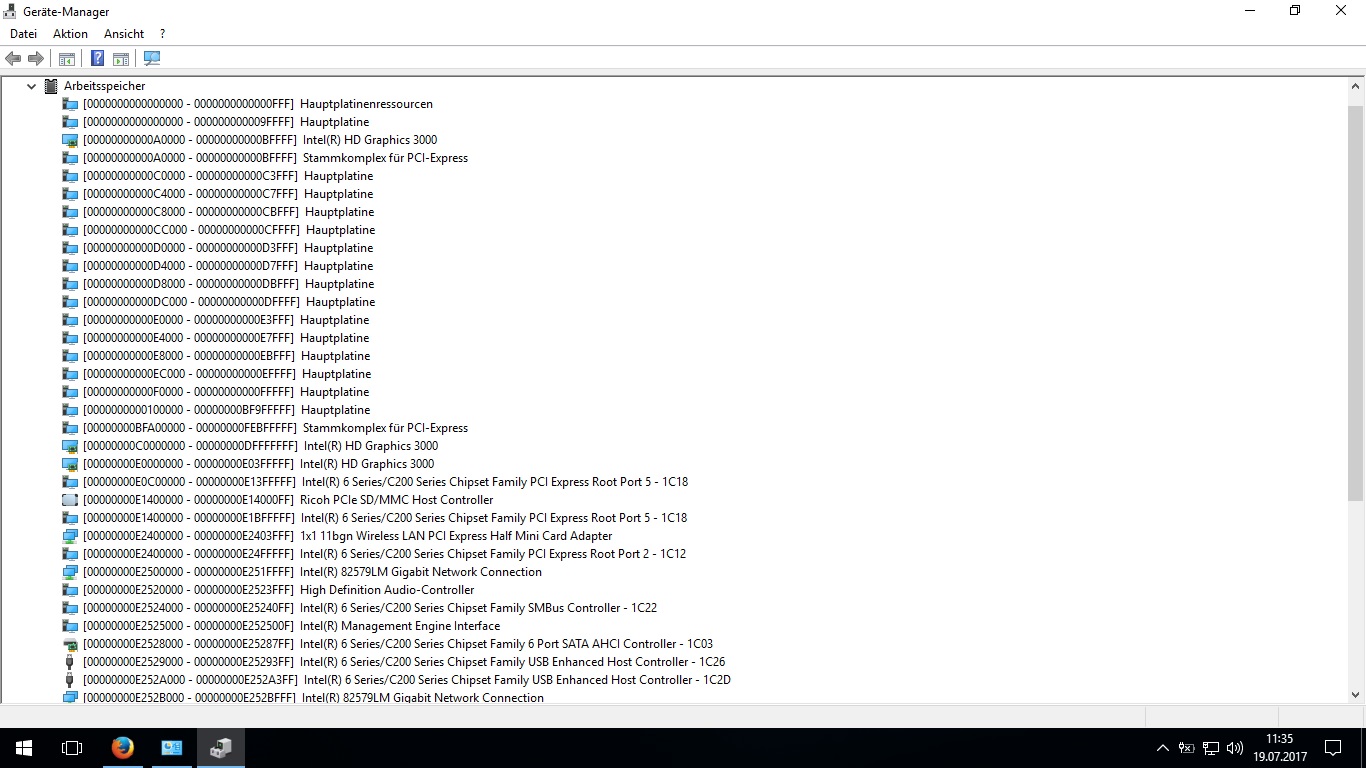Screen dimensions: 1366x768
Task: Click icon of High Definition Audio-Controller
Action: [x=70, y=590]
